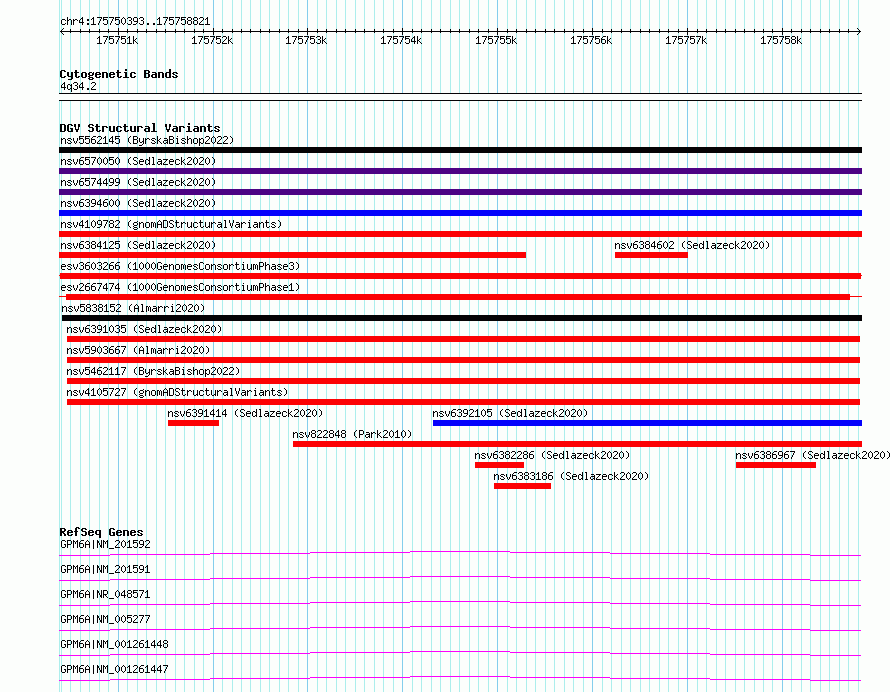This screenshot has width=890, height=692.
Task: Click the 'DGV Structural Variants' track heading
Action: 140,128
